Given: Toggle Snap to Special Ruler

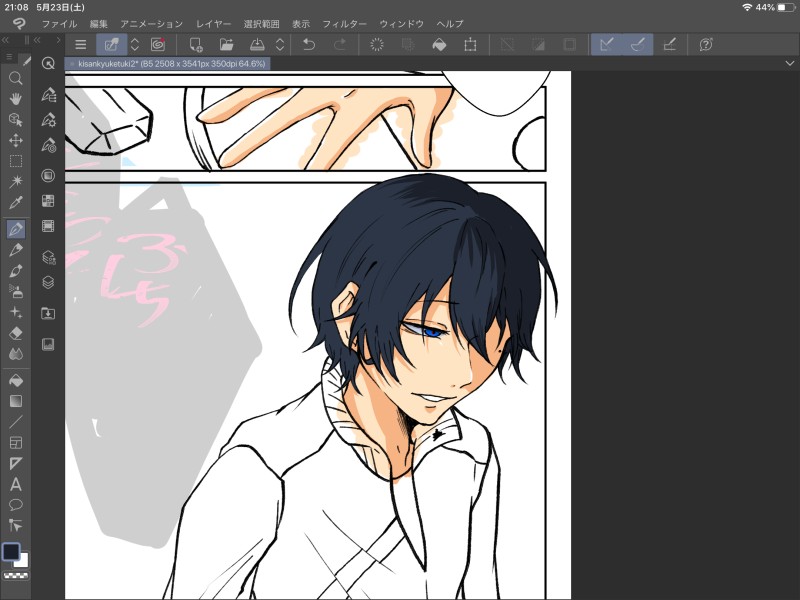Looking at the screenshot, I should [638, 45].
